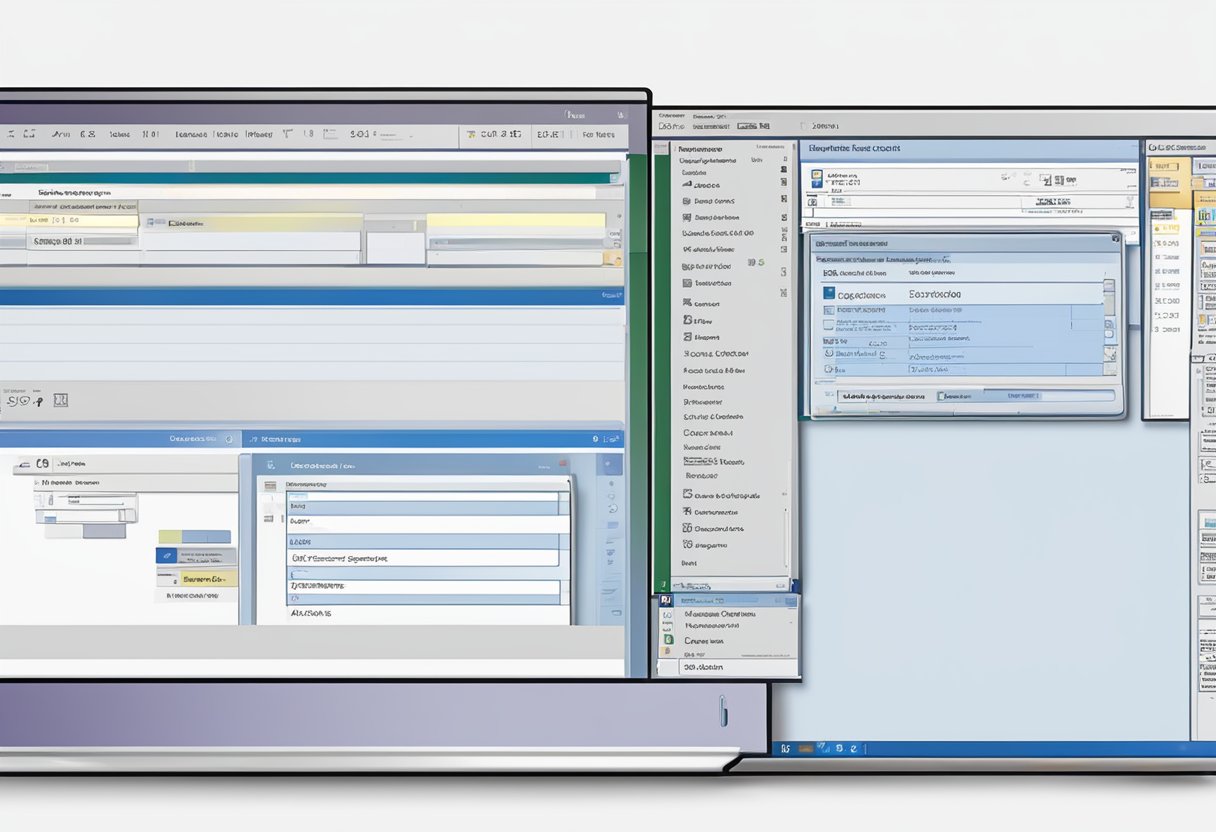The height and width of the screenshot is (832, 1216).
Task: Open the wide yellow combo box in the toolbar row
Action: [515, 220]
